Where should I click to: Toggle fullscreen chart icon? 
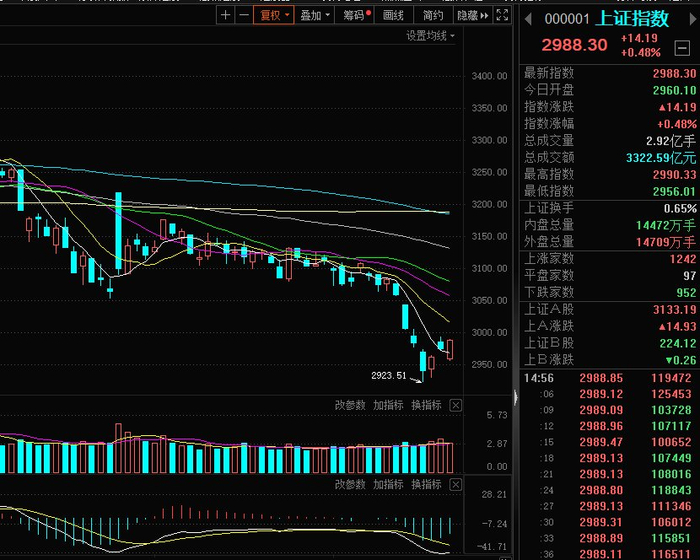click(502, 15)
